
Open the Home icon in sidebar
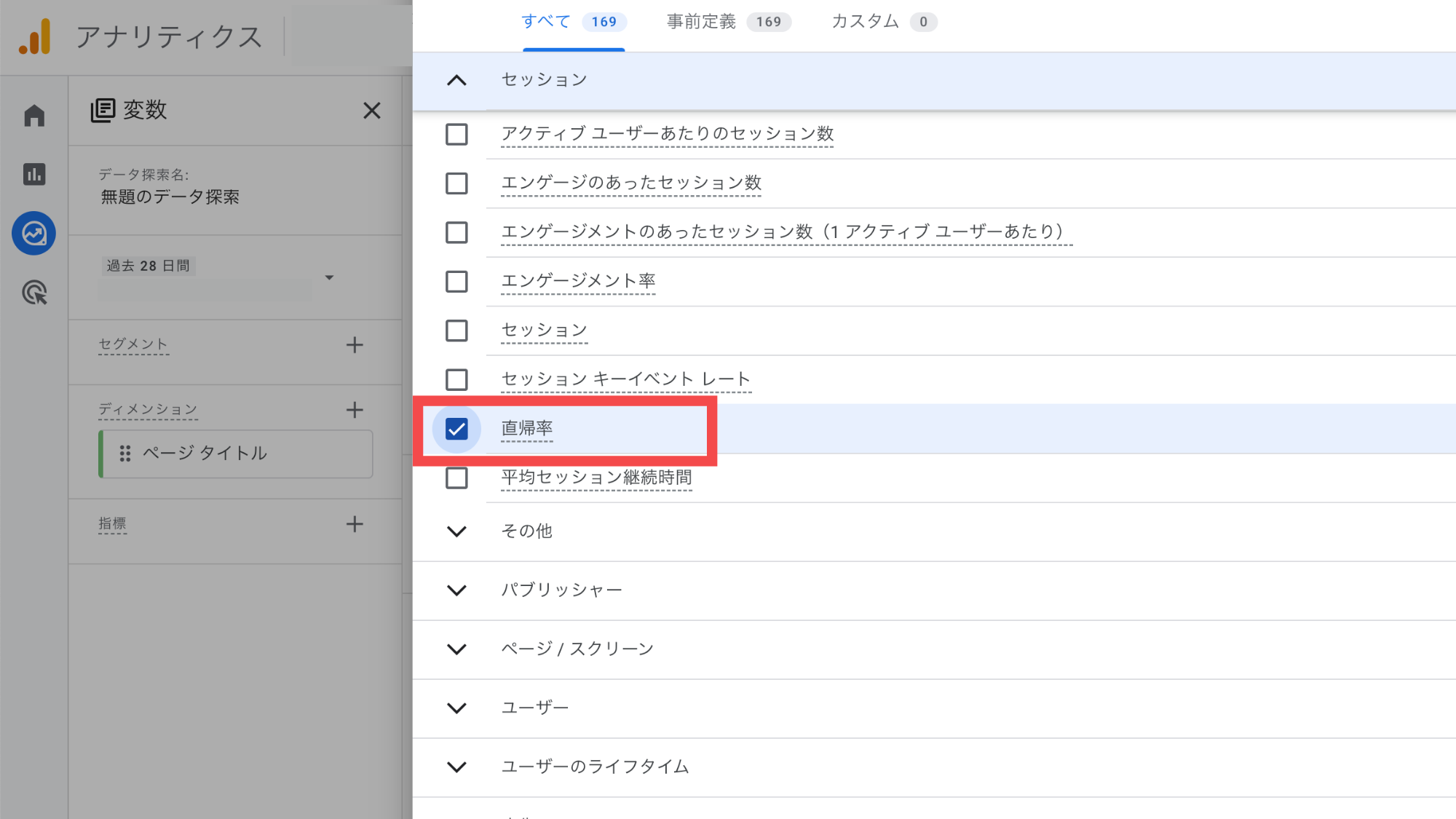pos(34,115)
